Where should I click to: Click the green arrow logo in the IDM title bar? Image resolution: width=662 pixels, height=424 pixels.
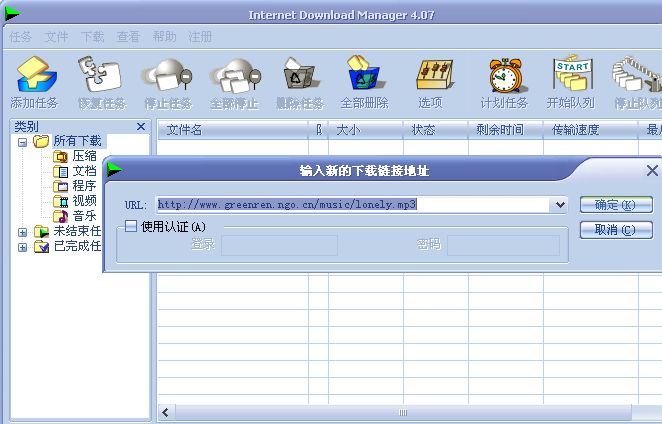click(12, 14)
